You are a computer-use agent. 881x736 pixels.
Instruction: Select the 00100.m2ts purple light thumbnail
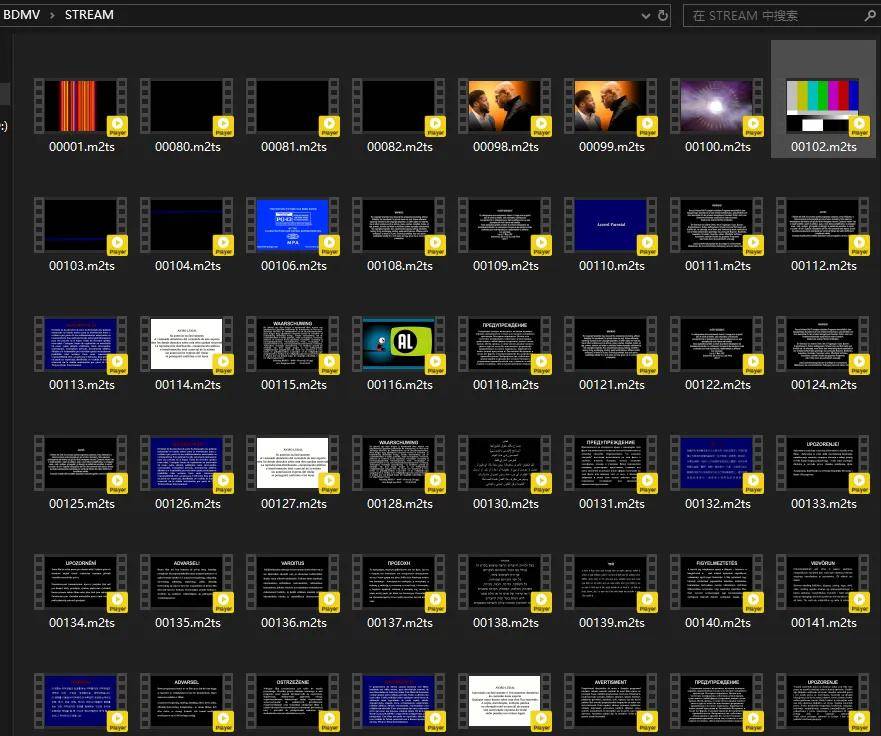point(717,106)
